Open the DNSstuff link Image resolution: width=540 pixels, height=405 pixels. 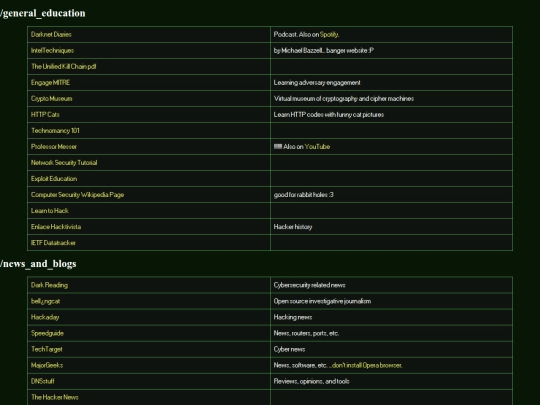[x=43, y=381]
